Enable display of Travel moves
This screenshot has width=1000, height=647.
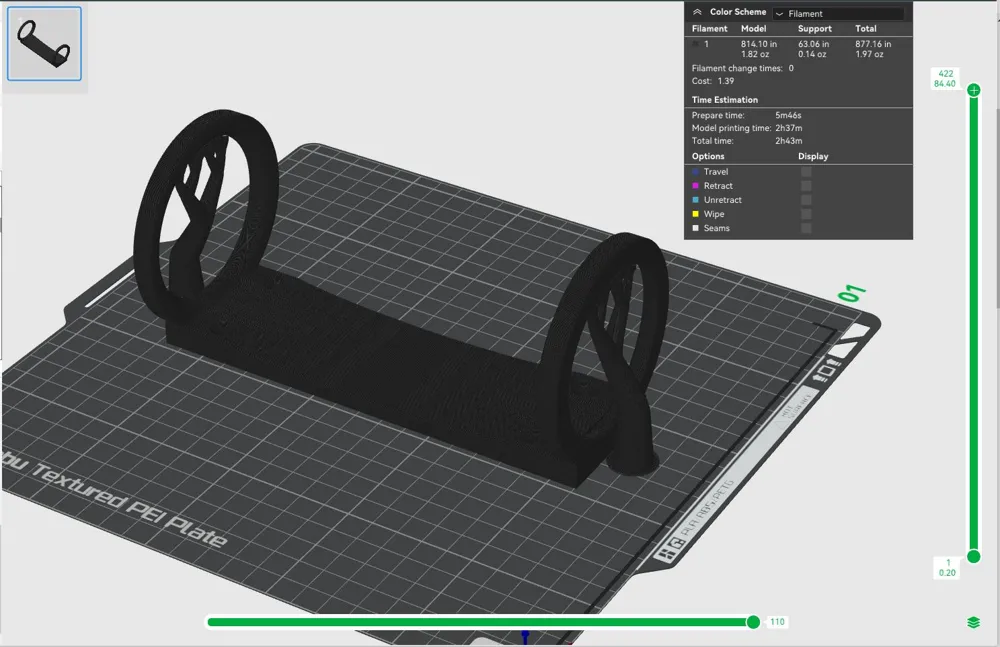coord(805,172)
